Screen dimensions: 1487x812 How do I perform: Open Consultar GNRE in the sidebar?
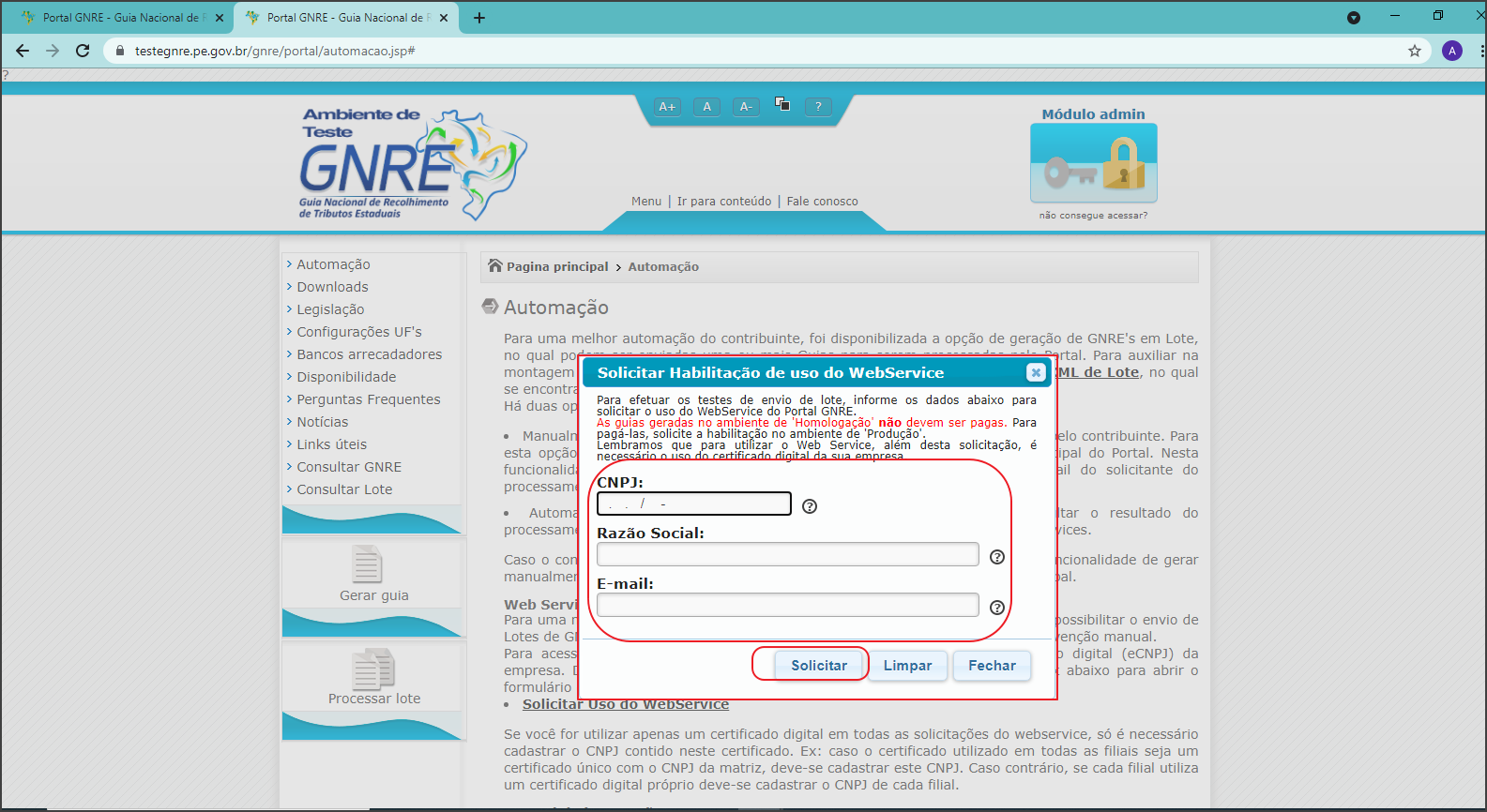349,467
